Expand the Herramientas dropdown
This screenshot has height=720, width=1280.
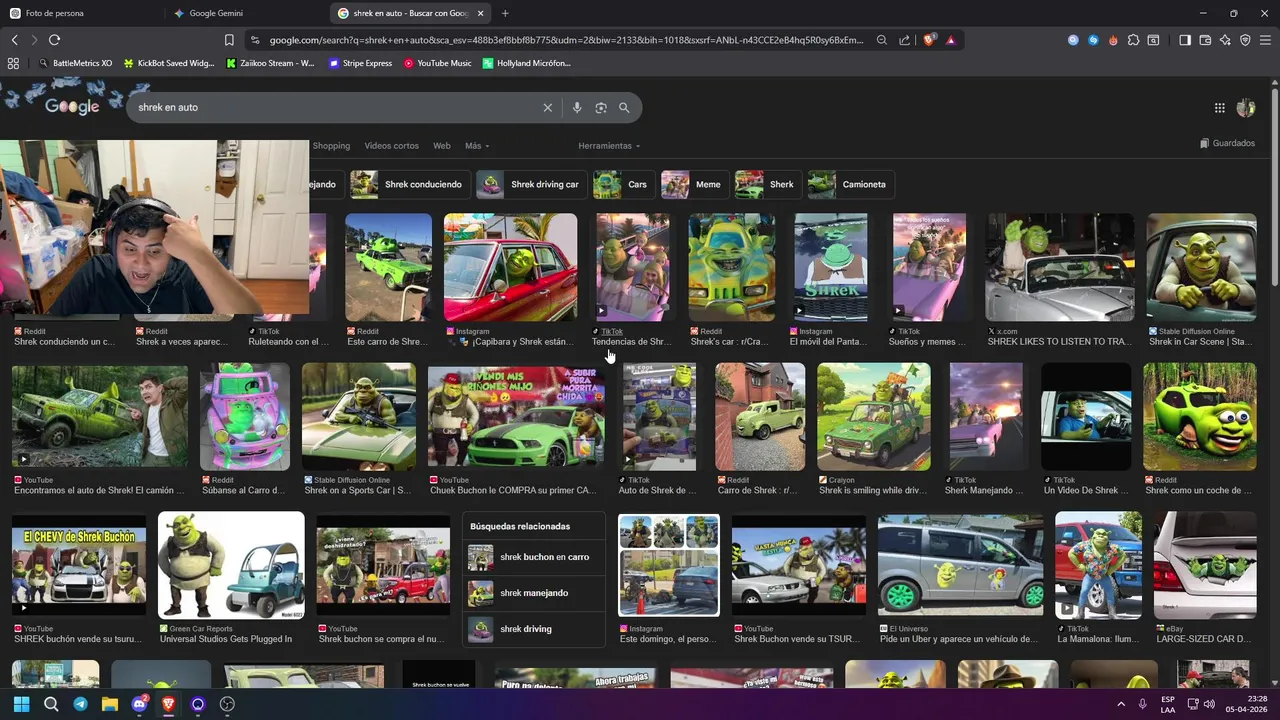click(x=609, y=146)
